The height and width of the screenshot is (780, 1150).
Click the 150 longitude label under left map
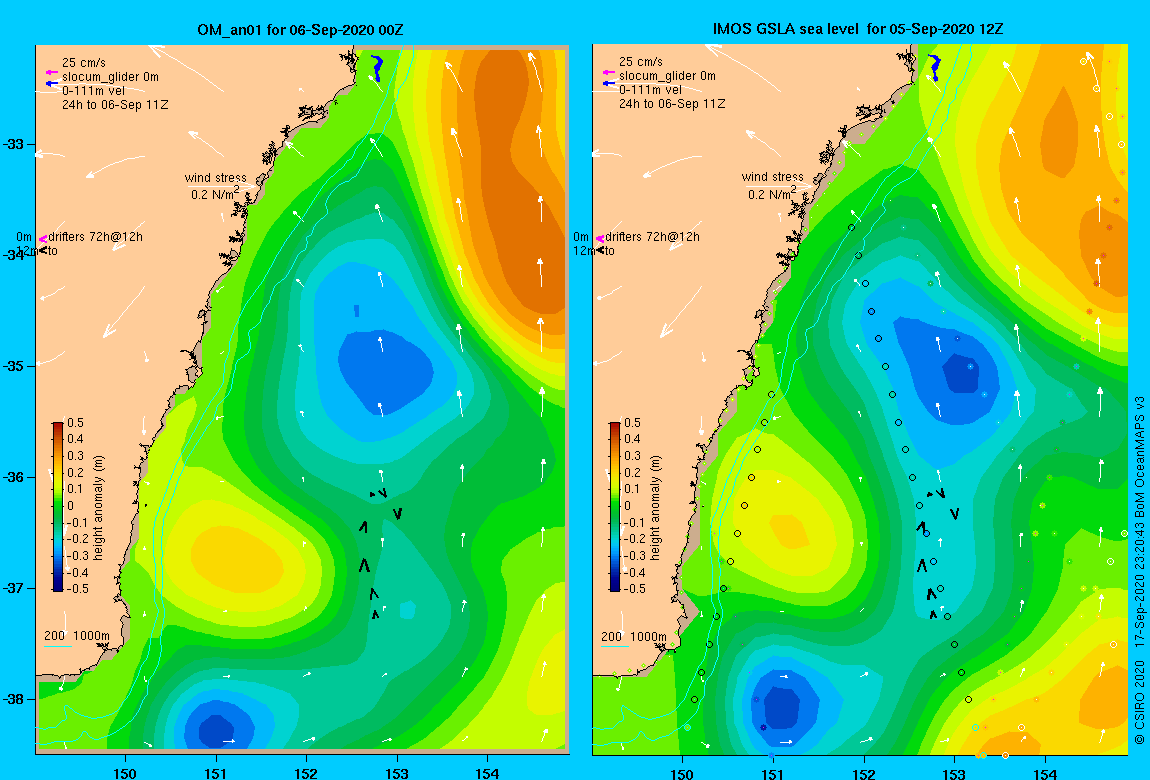[125, 773]
